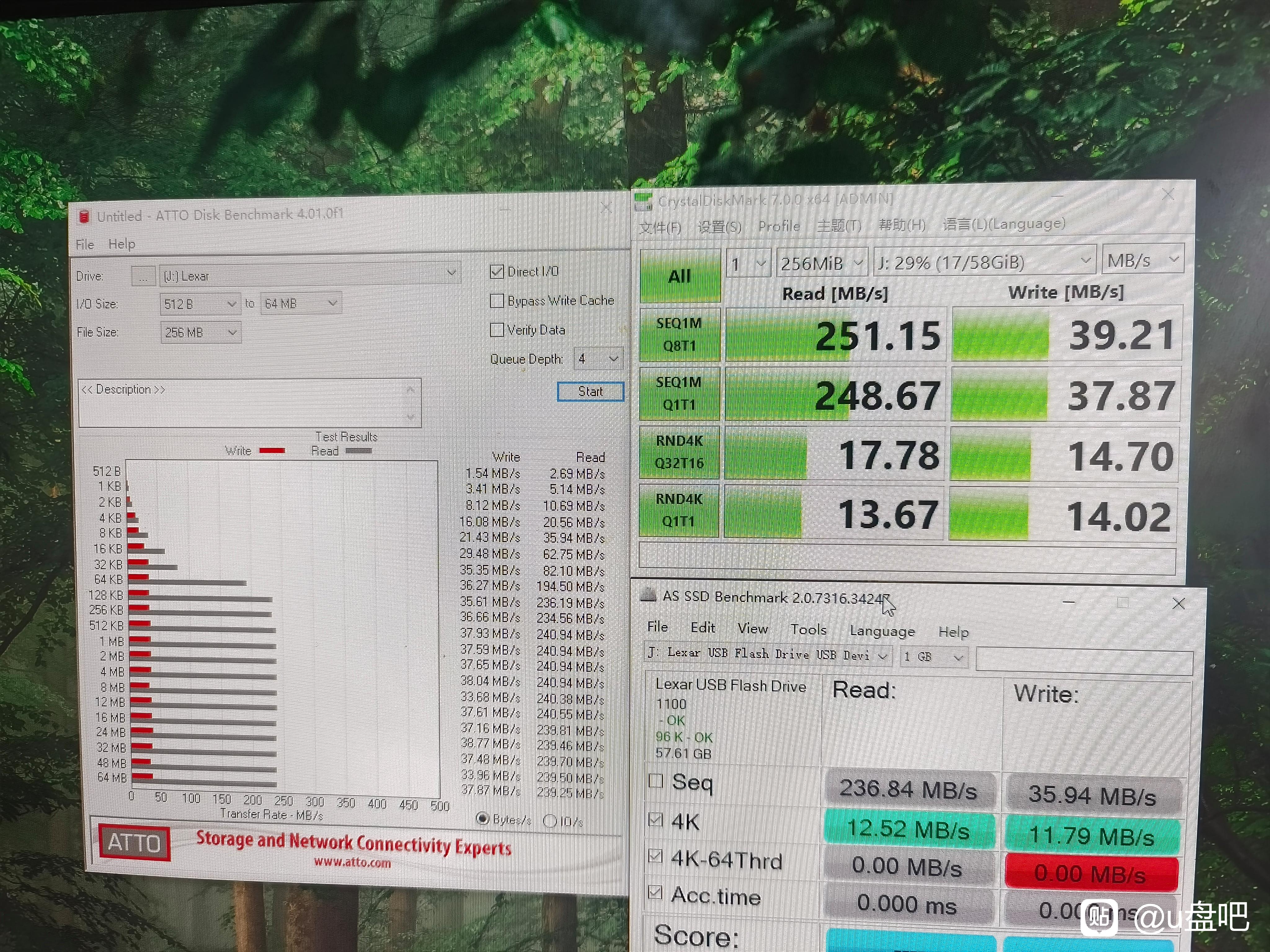The width and height of the screenshot is (1270, 952).
Task: Close the AS SSD Benchmark window
Action: [x=1179, y=603]
